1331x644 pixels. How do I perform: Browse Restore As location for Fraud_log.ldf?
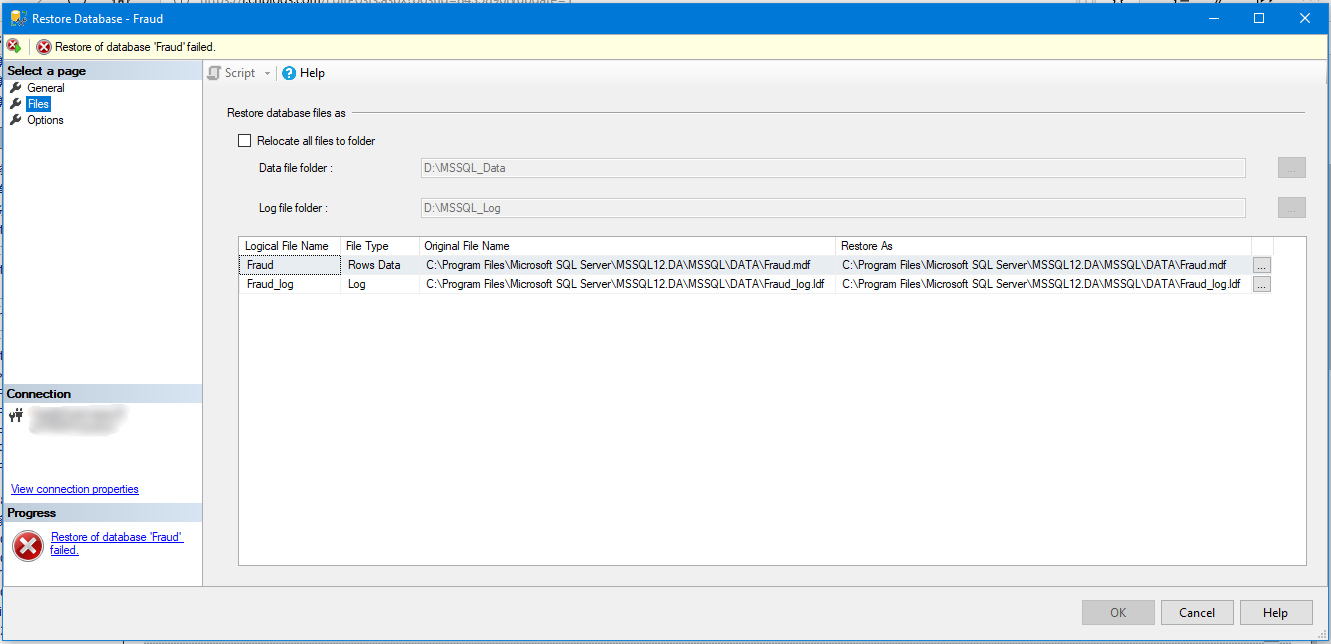1262,284
